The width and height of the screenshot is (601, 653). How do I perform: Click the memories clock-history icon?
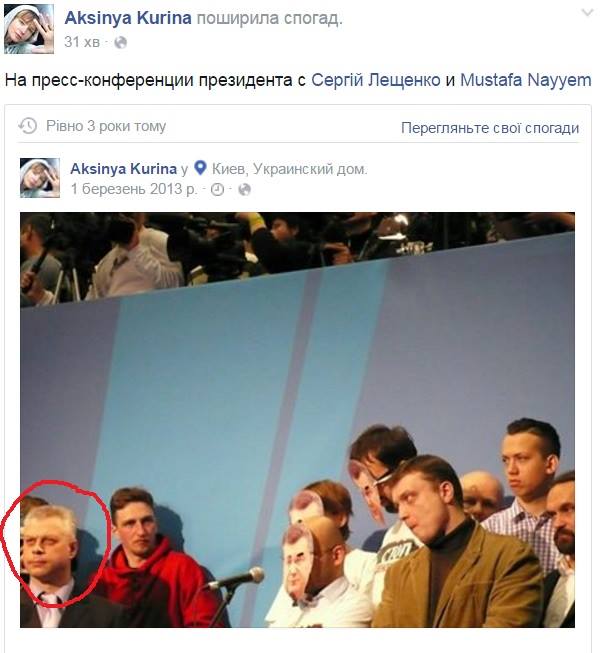click(x=28, y=126)
